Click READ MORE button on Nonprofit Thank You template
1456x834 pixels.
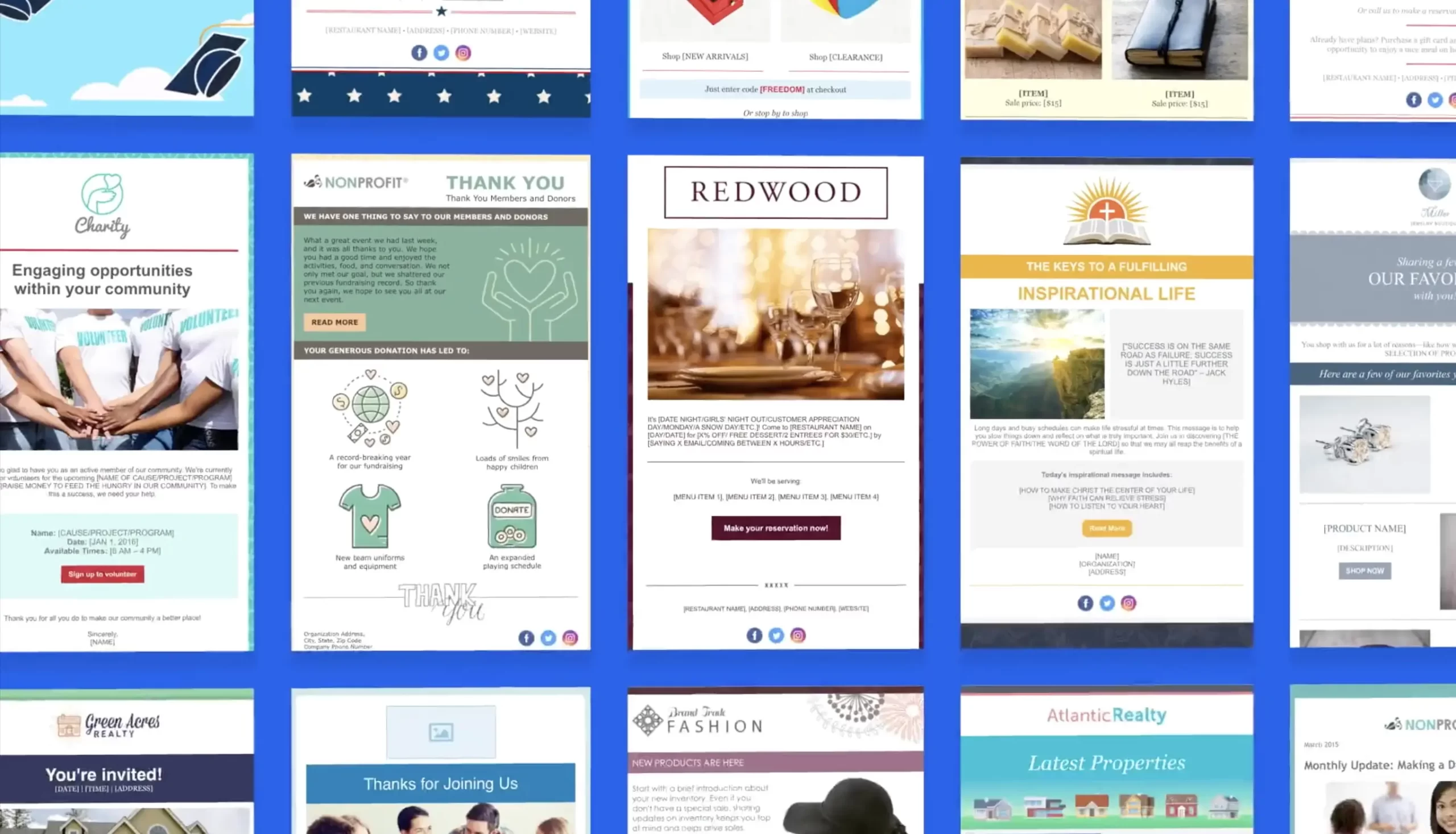[x=335, y=322]
